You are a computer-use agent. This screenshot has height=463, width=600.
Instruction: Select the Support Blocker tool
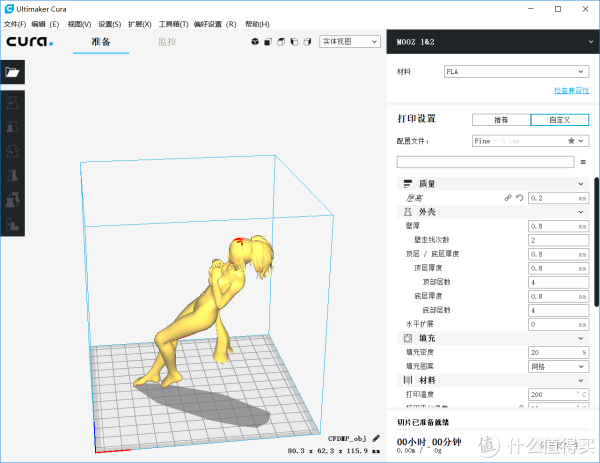12,224
